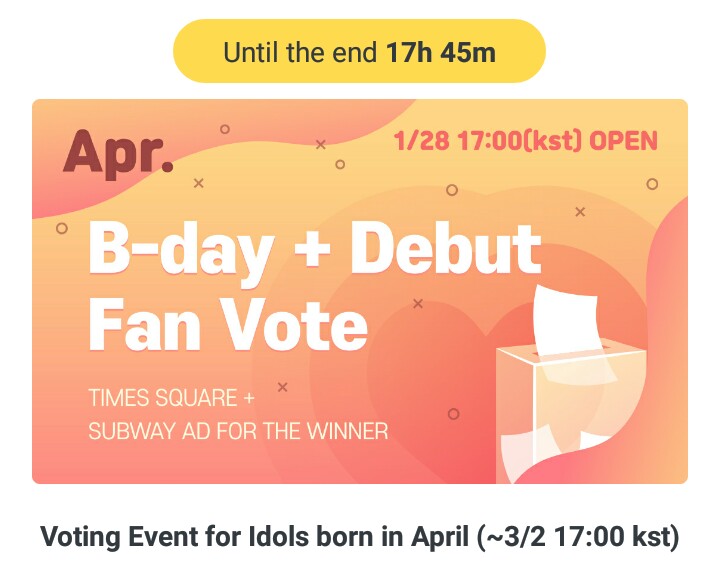Click the 'B-day' headline word
Viewport: 720px width, 570px height.
point(179,252)
